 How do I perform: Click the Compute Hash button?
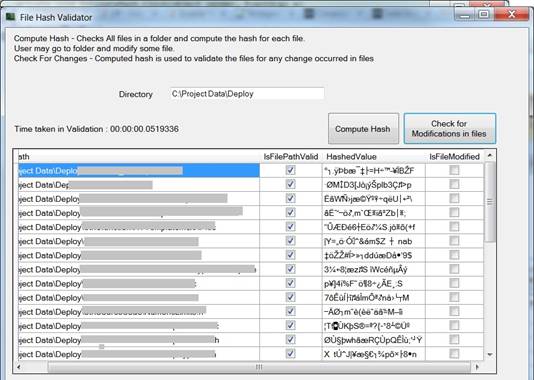coord(363,129)
